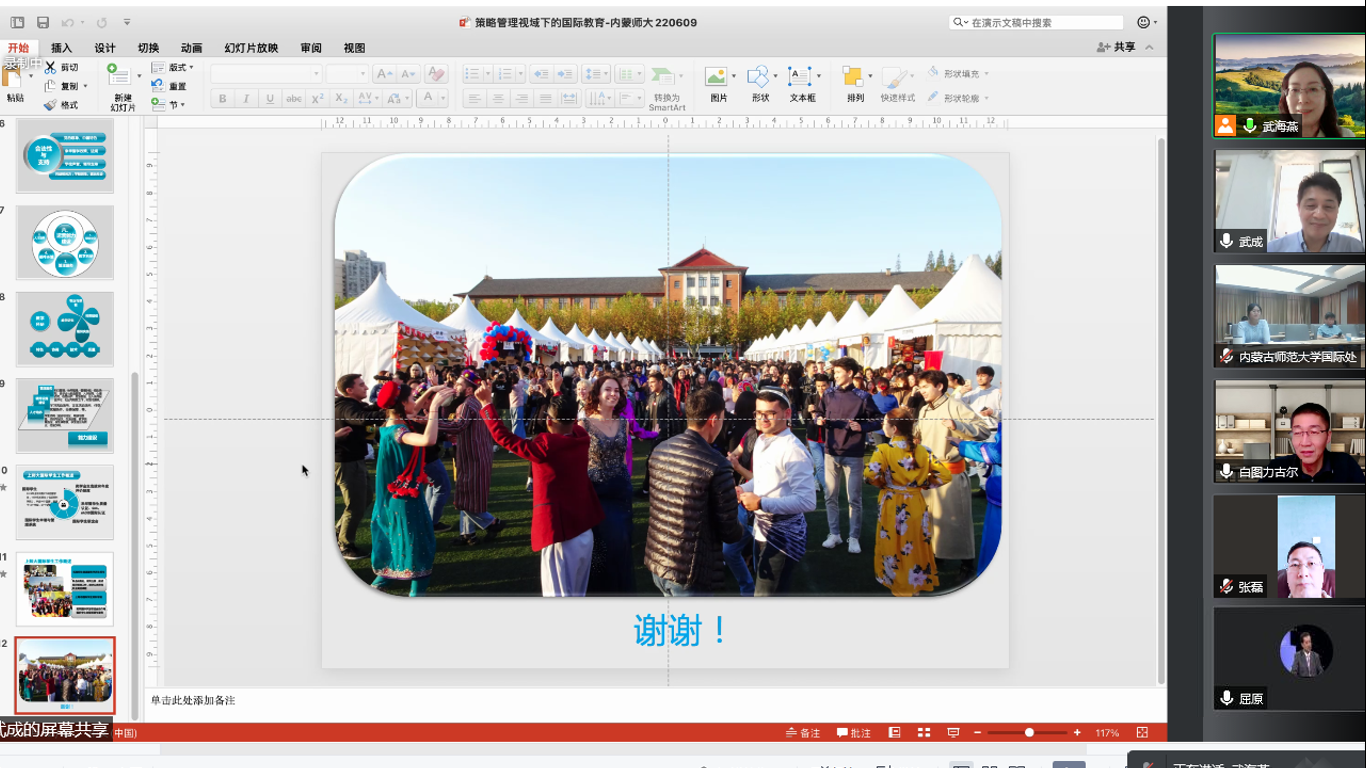
Task: Toggle Bold formatting button
Action: coord(222,99)
